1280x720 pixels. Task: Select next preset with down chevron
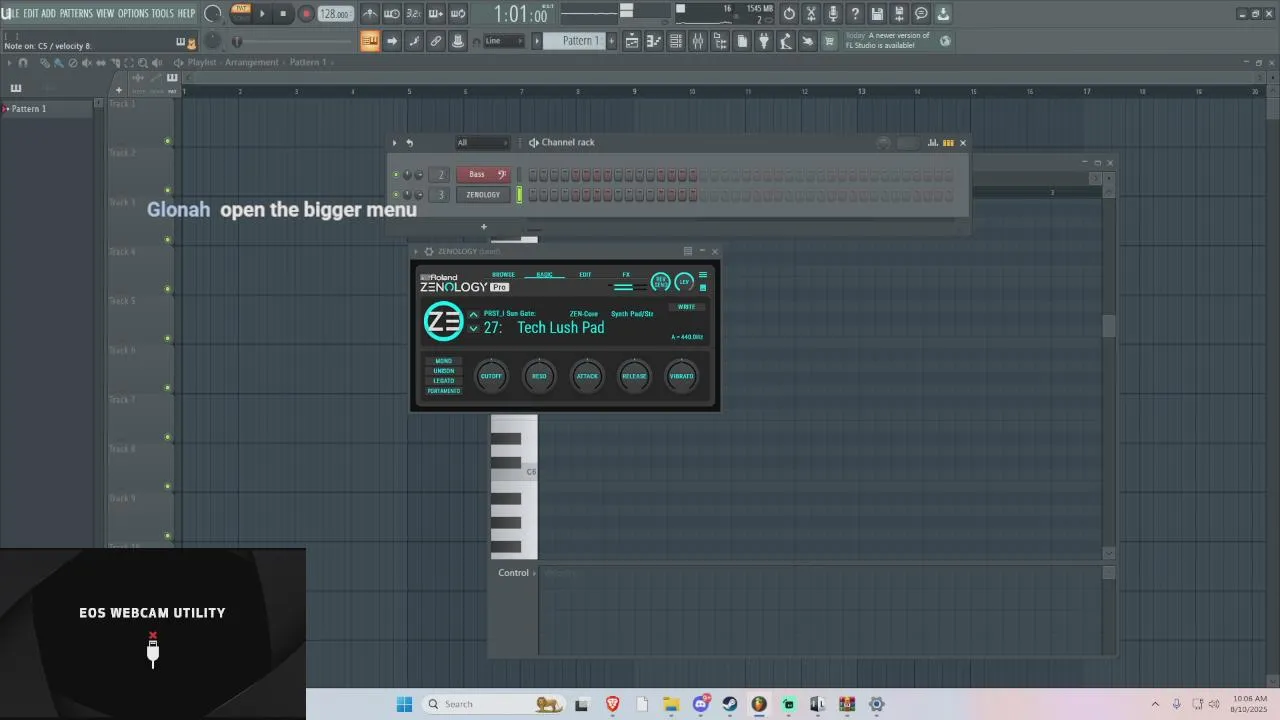coord(474,329)
